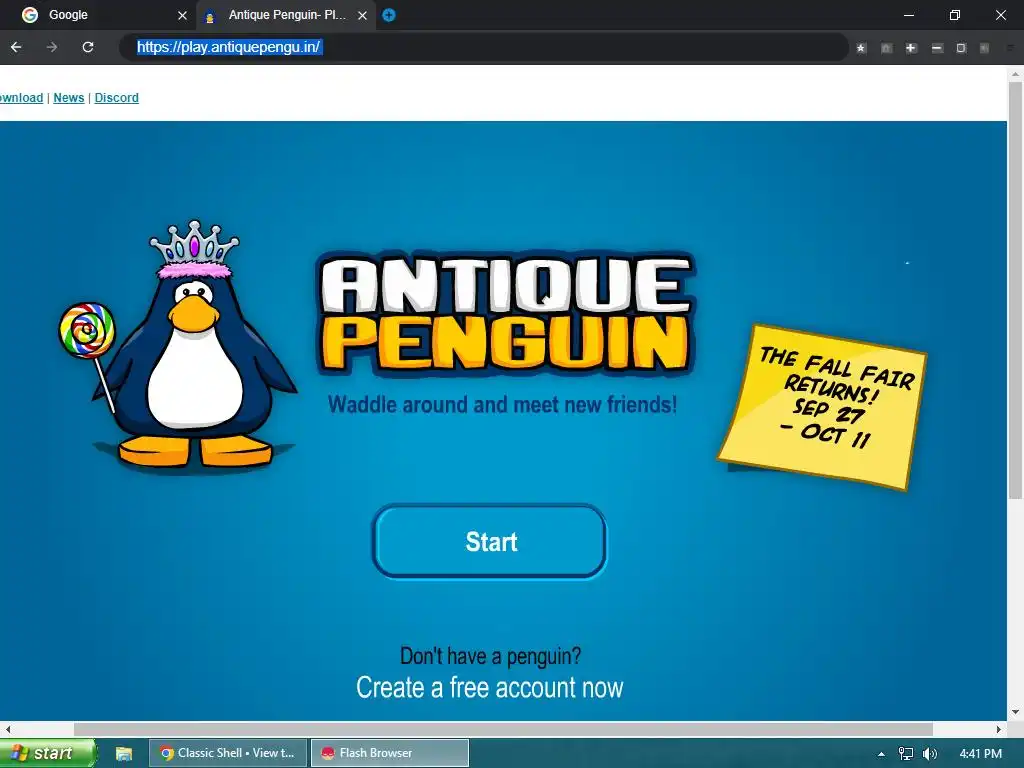Click the scroll-left arrow at the bottom
Image resolution: width=1024 pixels, height=768 pixels.
(7, 729)
